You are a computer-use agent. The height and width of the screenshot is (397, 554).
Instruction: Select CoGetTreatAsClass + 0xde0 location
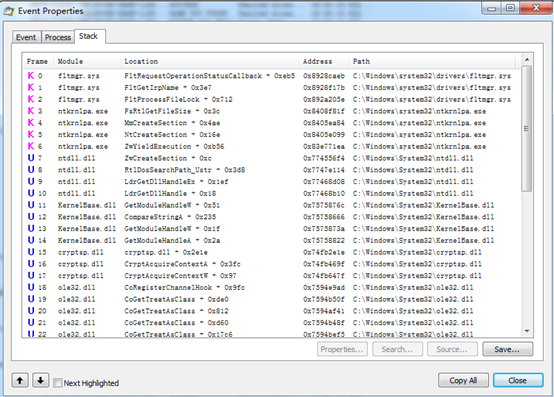(x=176, y=299)
